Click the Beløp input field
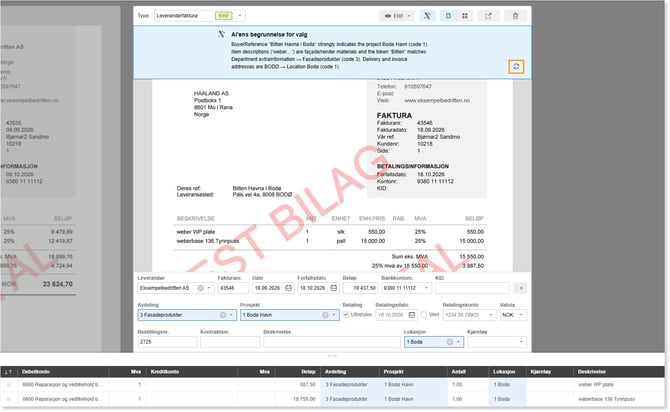This screenshot has height=412, width=670. coord(360,288)
